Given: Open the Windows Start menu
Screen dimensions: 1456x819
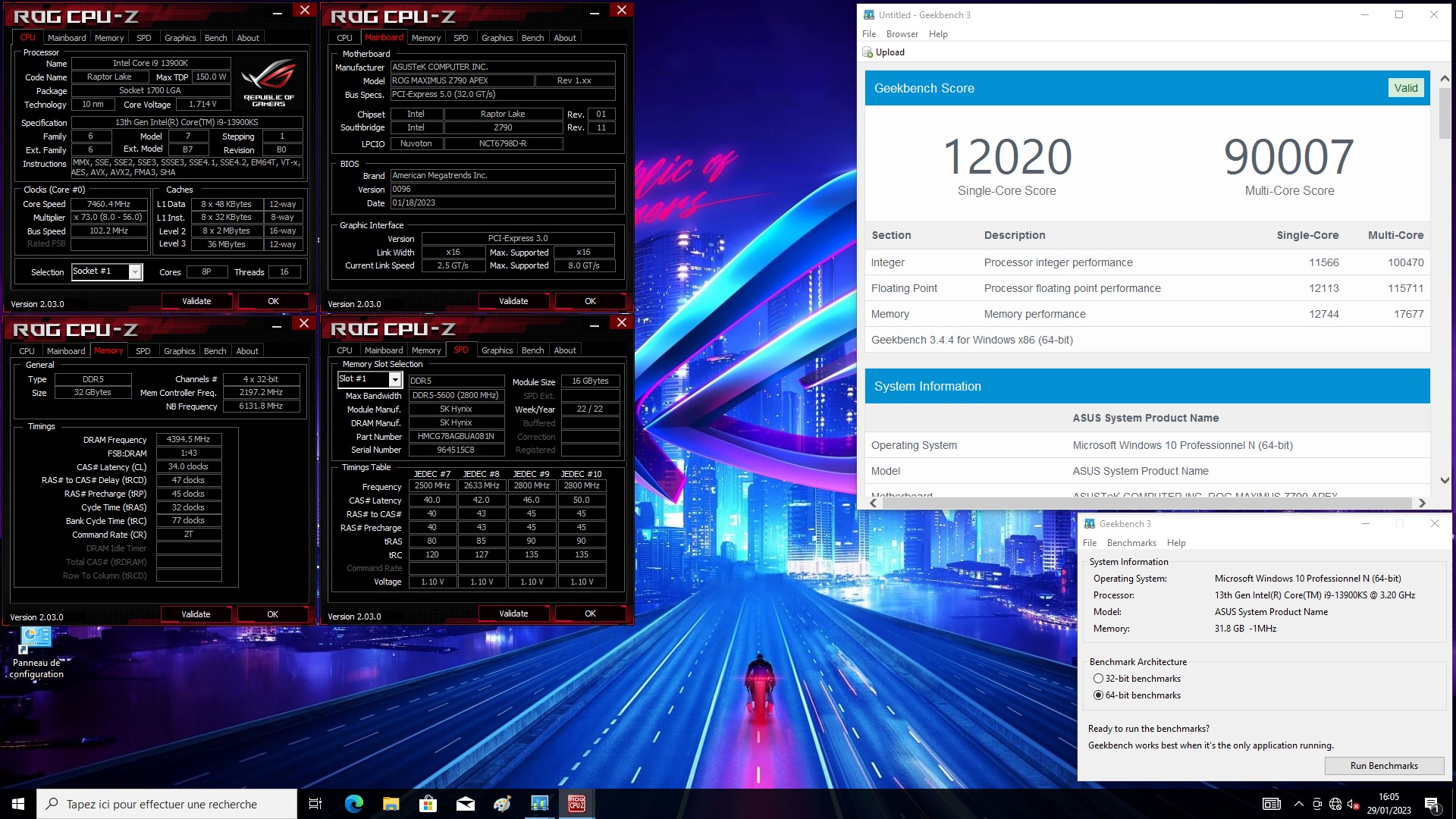Looking at the screenshot, I should 18,804.
